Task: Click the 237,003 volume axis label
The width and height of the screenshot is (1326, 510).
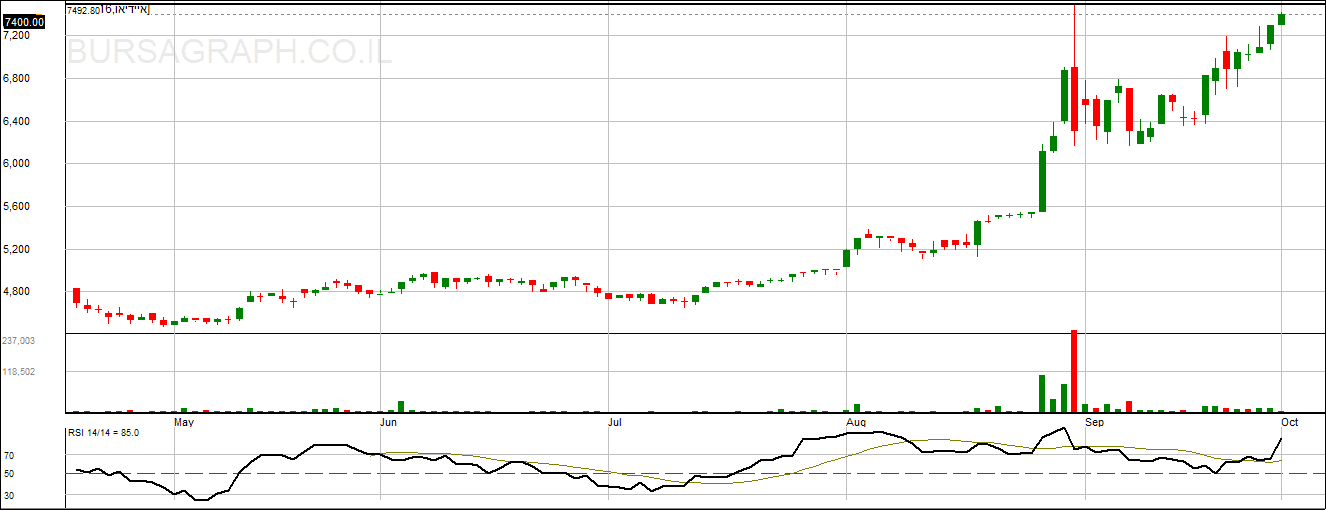Action: [20, 341]
